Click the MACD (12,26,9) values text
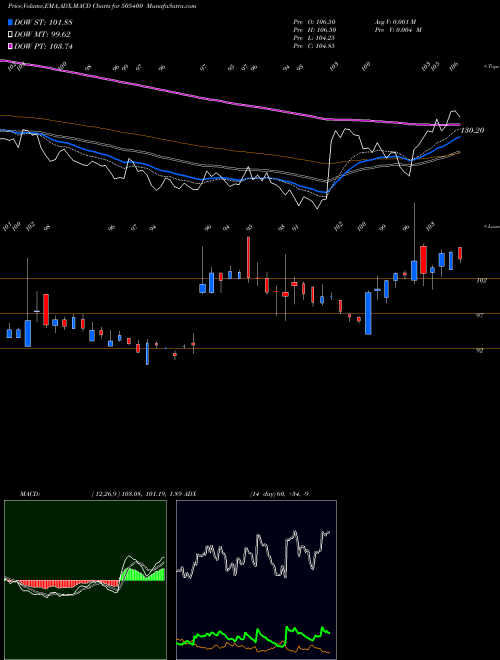Viewport: 500px width, 660px height. [136, 494]
